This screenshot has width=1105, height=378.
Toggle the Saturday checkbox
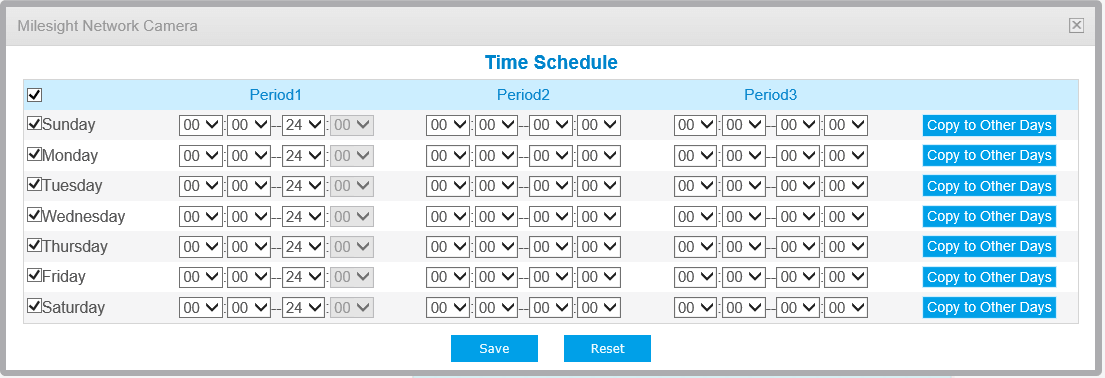(x=34, y=307)
